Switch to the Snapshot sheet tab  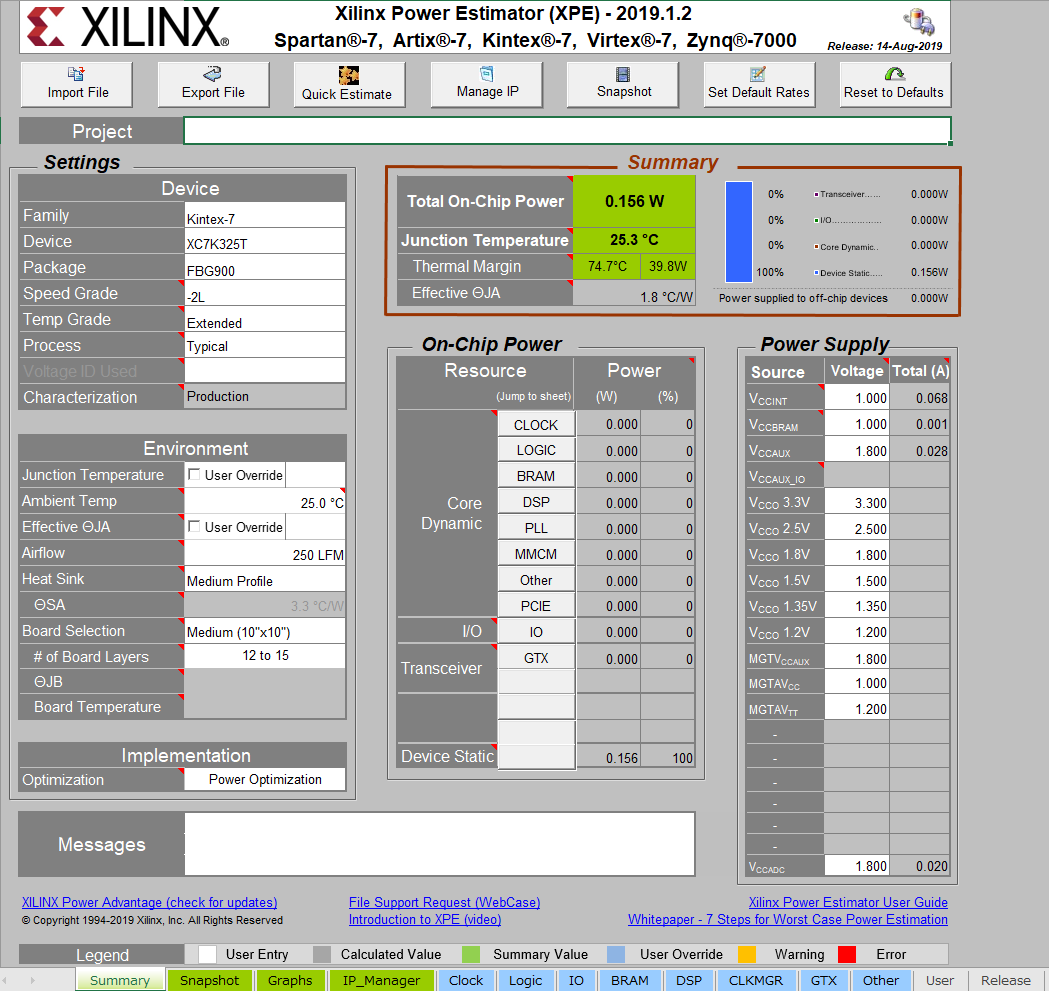[x=209, y=980]
